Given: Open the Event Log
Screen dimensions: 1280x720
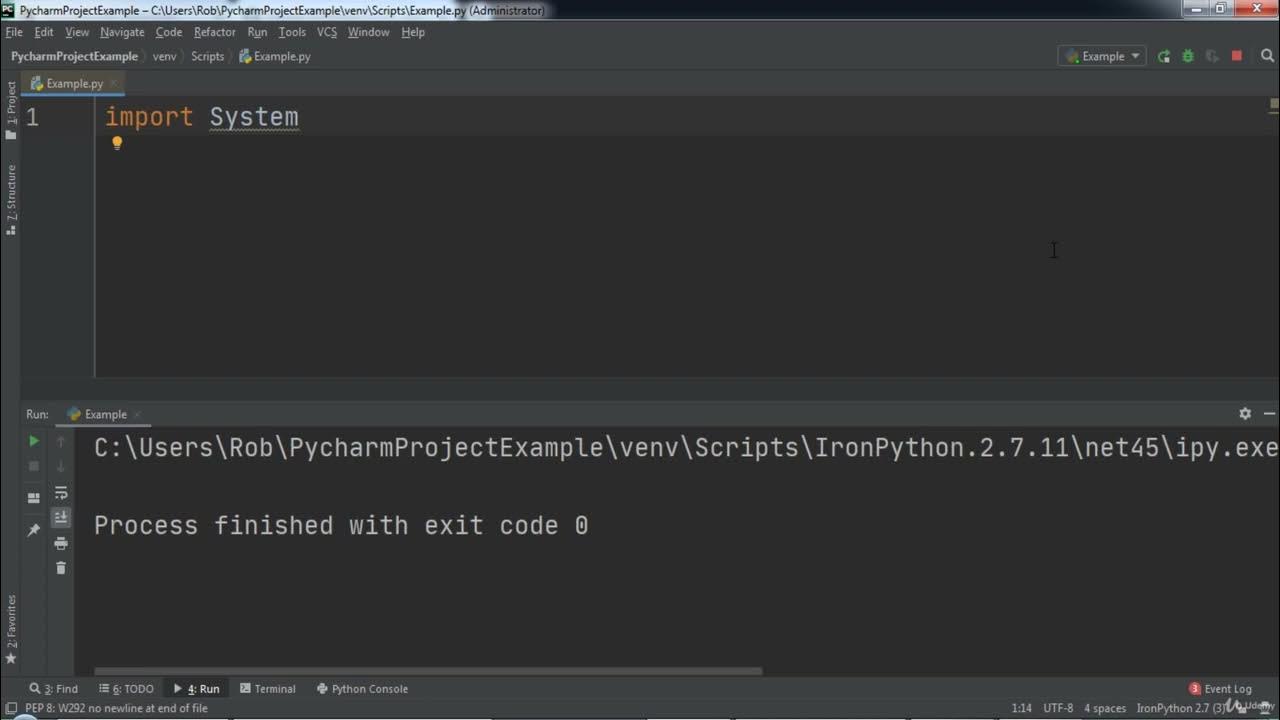Looking at the screenshot, I should pos(1220,689).
